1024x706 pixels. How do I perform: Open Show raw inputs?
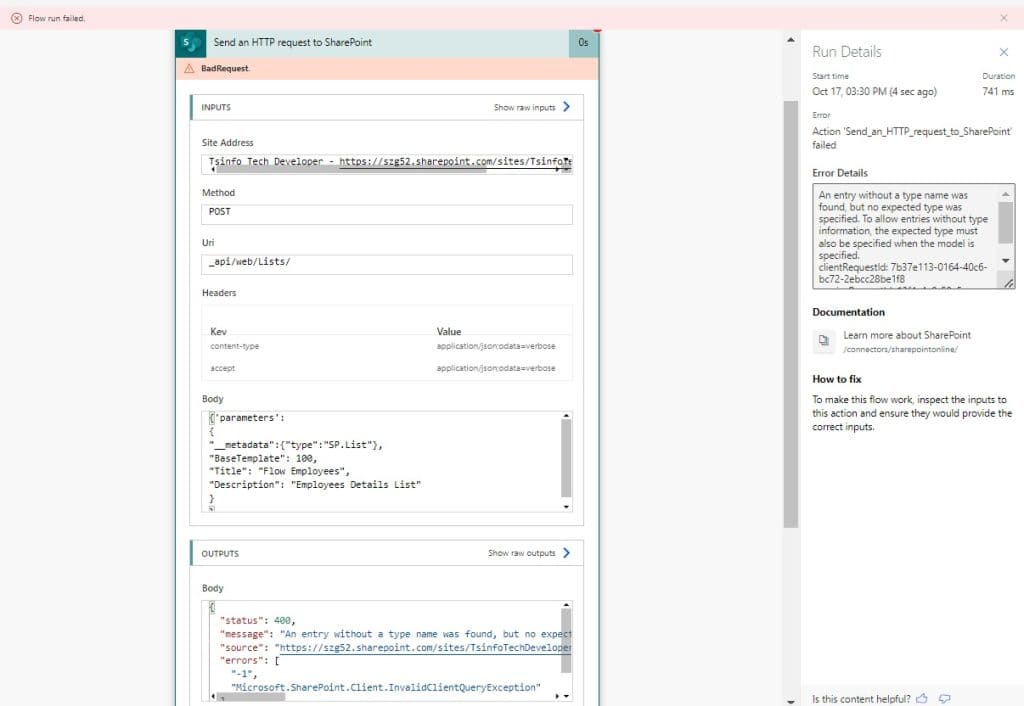[524, 107]
